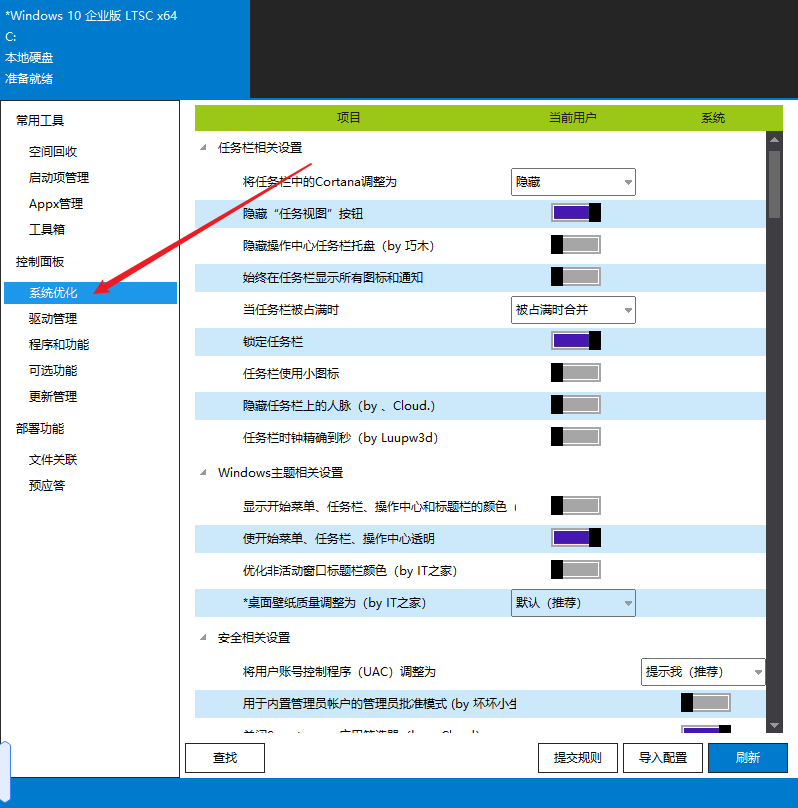Open the Cortana 隐藏 dropdown
798x808 pixels.
(x=573, y=182)
